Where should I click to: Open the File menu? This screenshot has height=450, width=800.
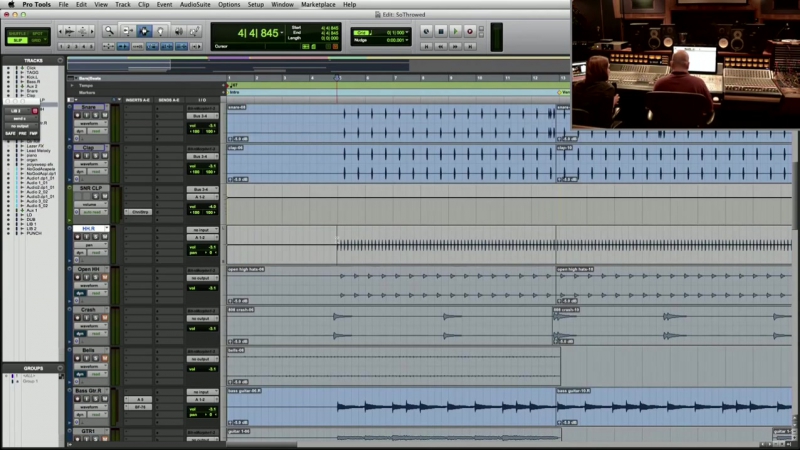click(x=63, y=5)
